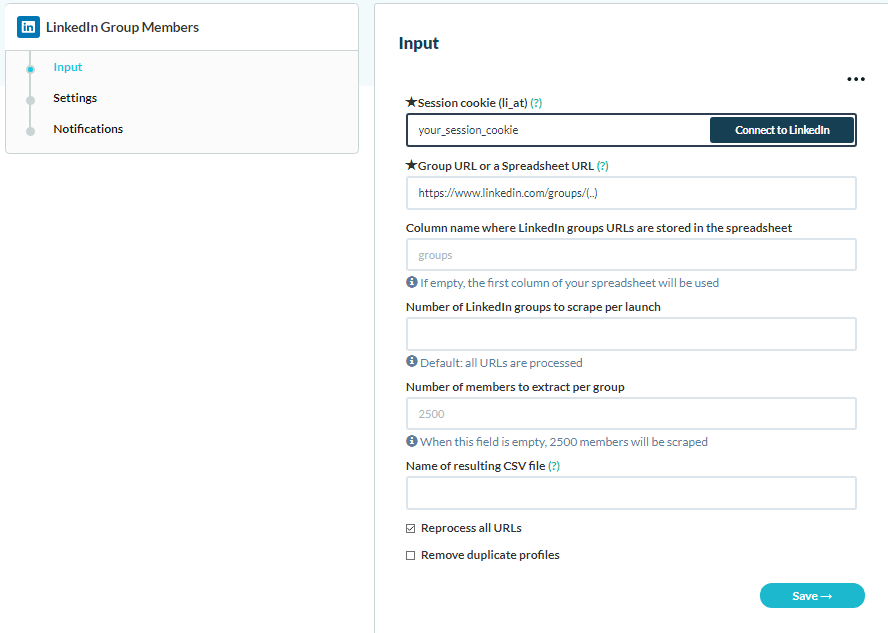Open the Notifications step
The height and width of the screenshot is (633, 888).
[88, 129]
